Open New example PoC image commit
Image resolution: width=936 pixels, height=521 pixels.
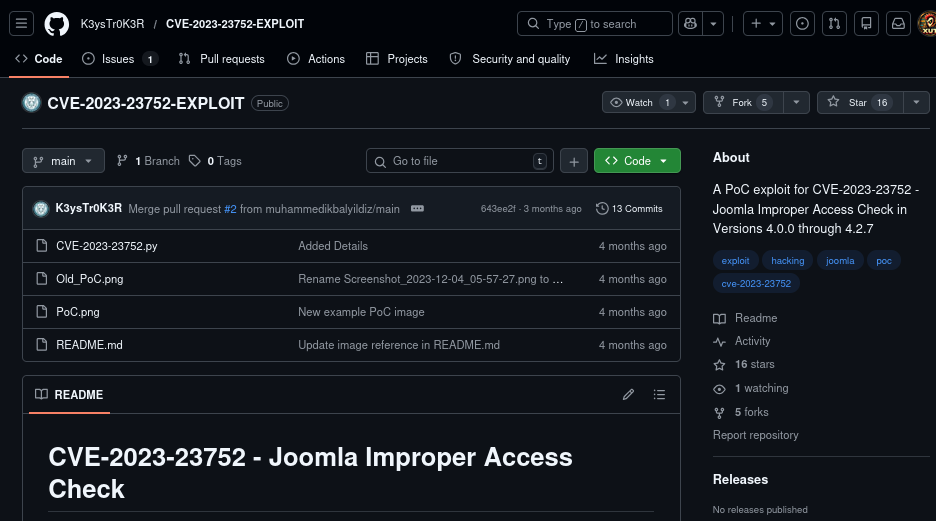361,312
